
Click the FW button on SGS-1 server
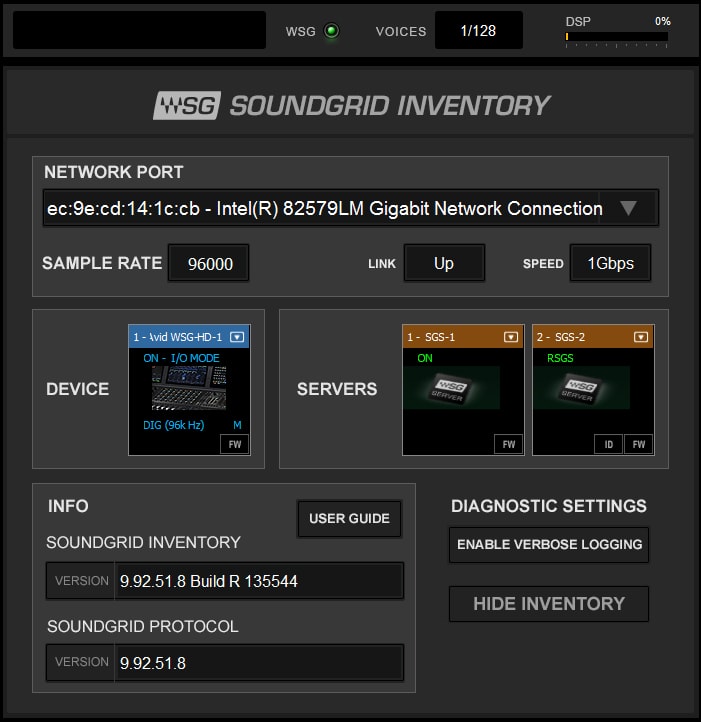[509, 443]
